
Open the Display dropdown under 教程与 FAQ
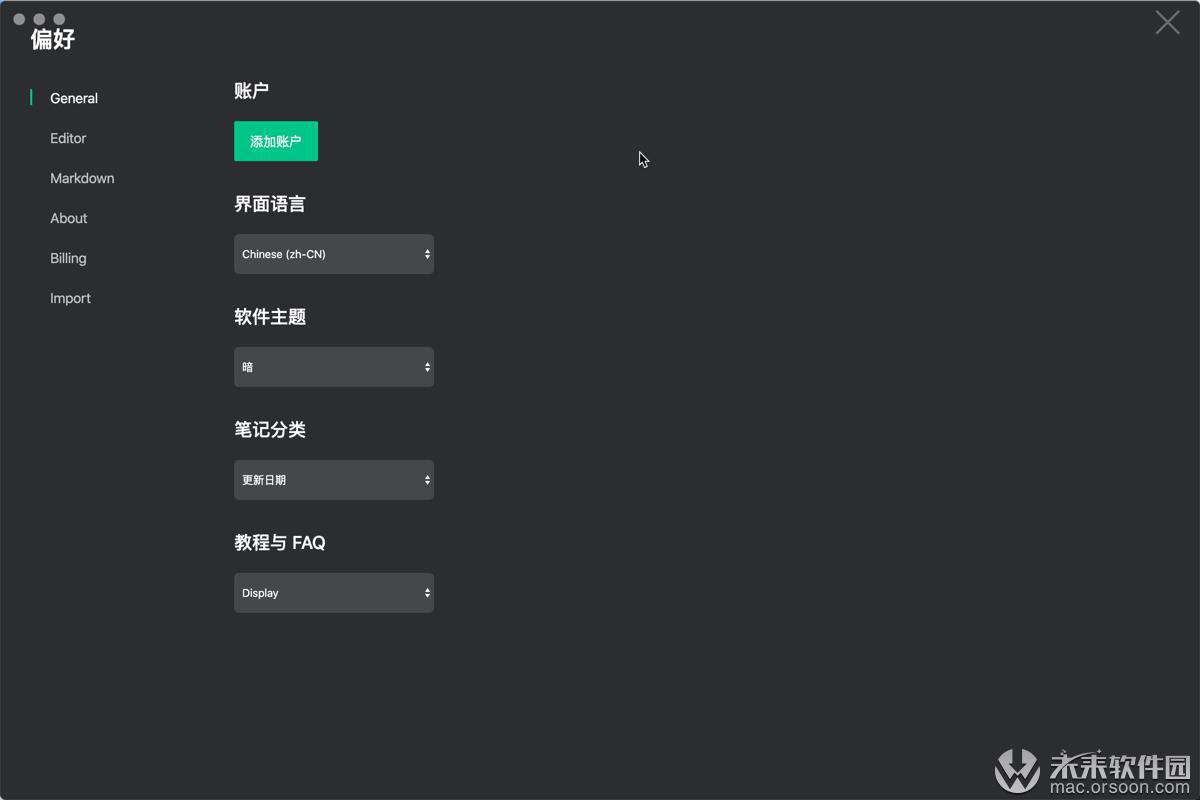[x=334, y=593]
